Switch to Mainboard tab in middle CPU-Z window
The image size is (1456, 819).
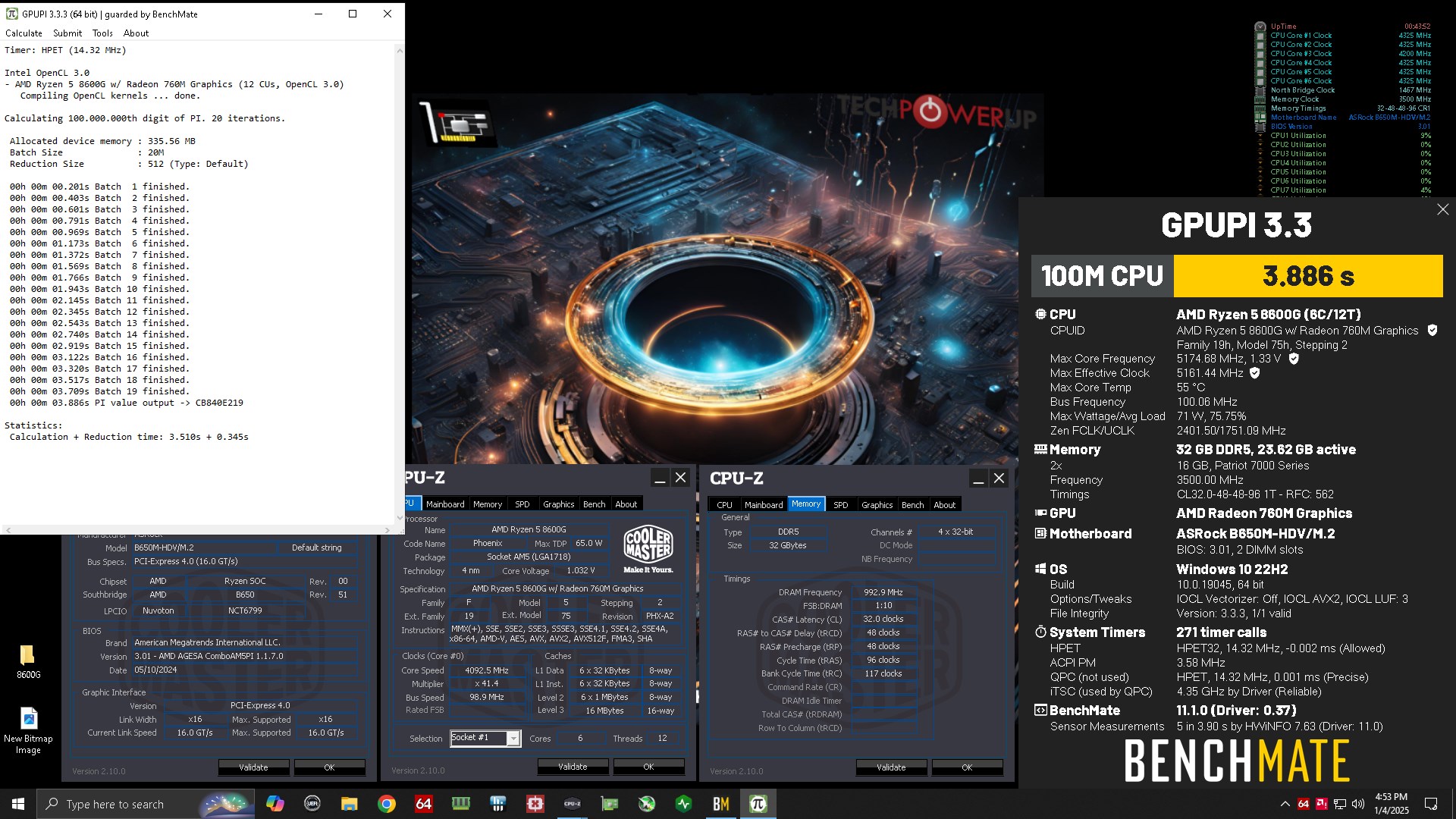[445, 504]
